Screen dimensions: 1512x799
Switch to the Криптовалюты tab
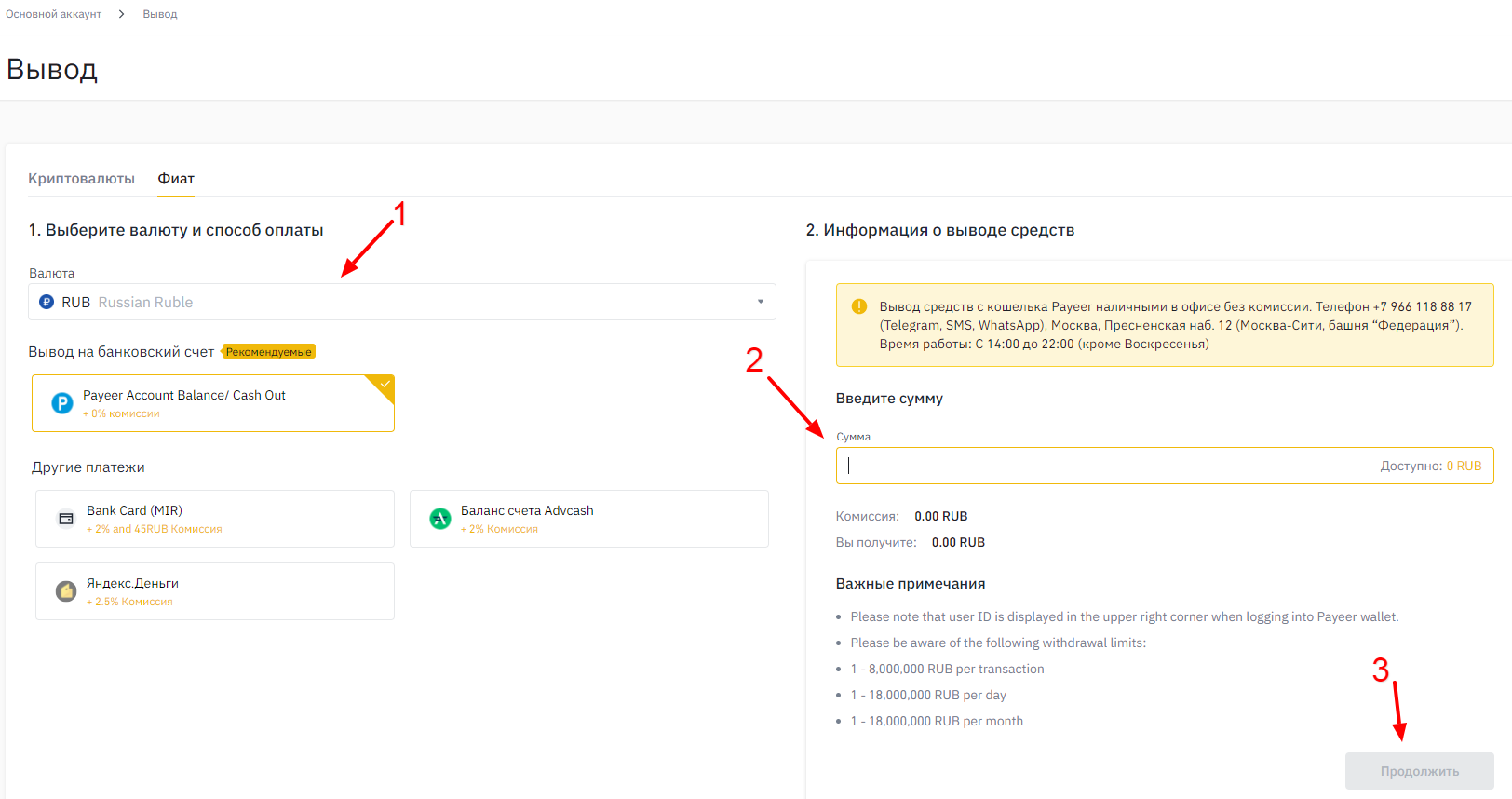click(81, 179)
